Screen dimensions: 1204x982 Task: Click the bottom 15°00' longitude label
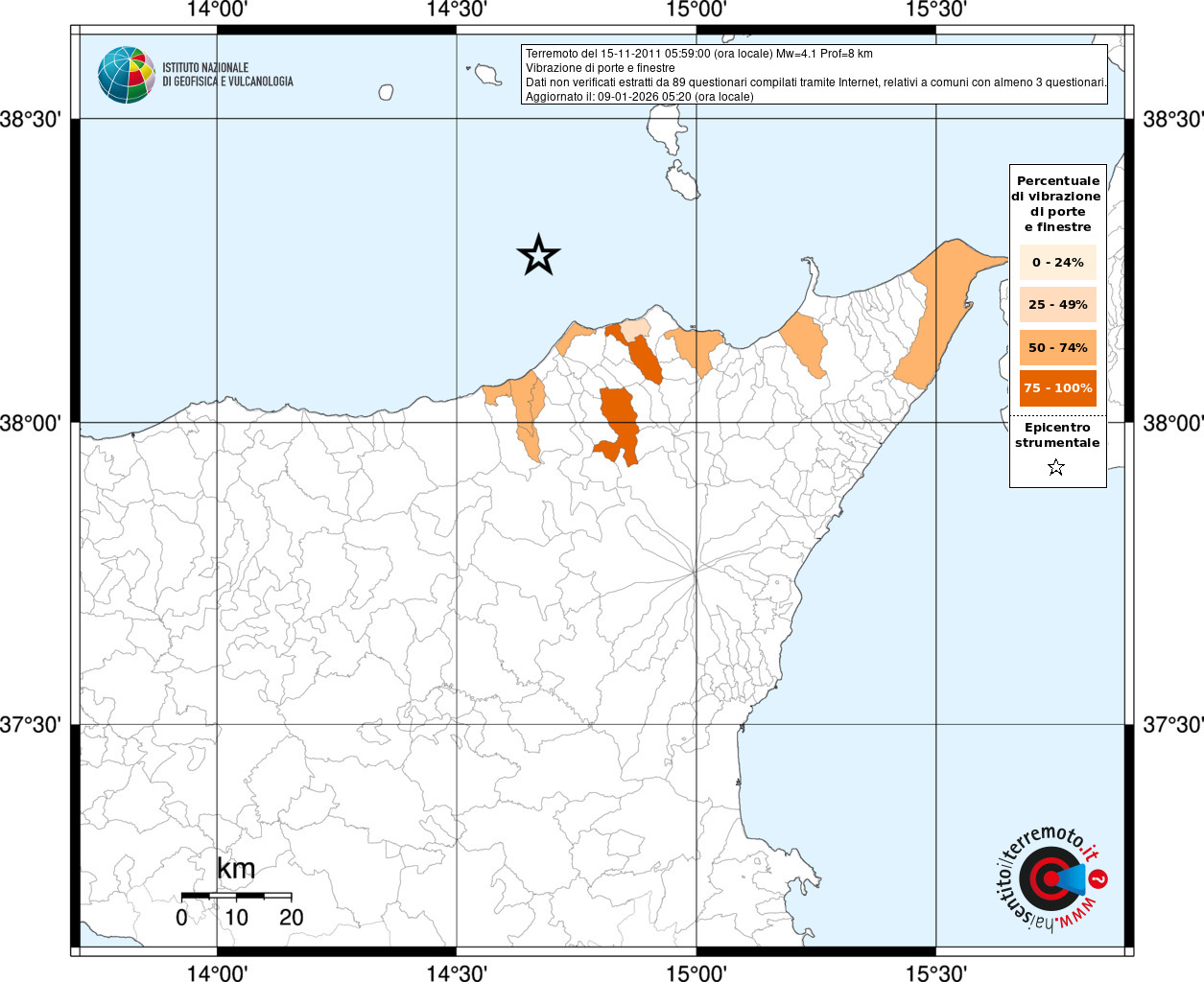pos(696,972)
